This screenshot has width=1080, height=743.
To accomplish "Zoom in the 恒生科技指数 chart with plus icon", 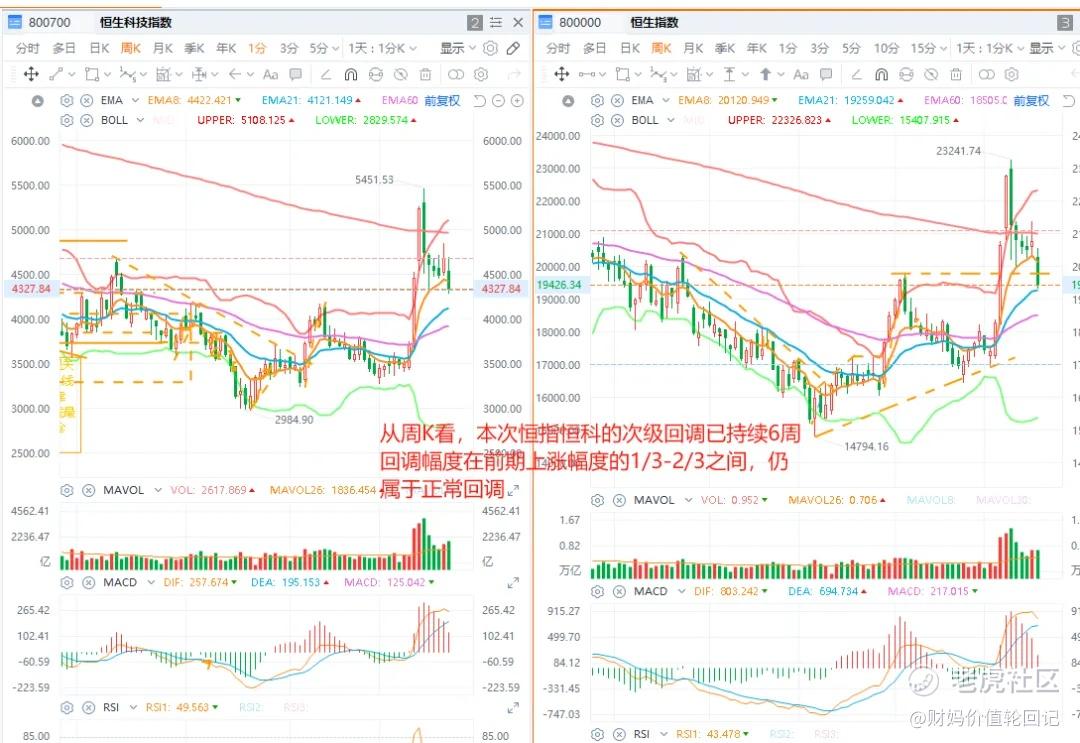I will point(517,101).
